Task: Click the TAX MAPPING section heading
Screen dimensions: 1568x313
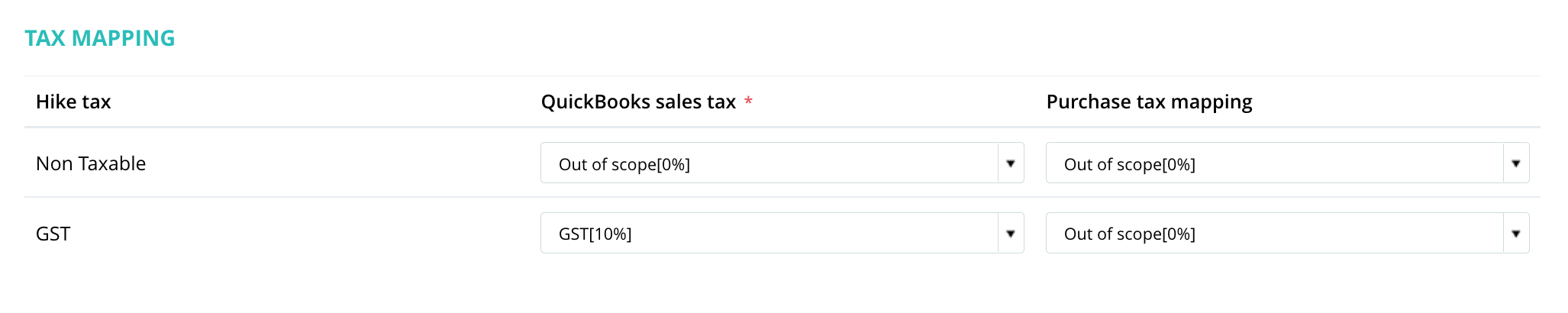Action: click(99, 38)
